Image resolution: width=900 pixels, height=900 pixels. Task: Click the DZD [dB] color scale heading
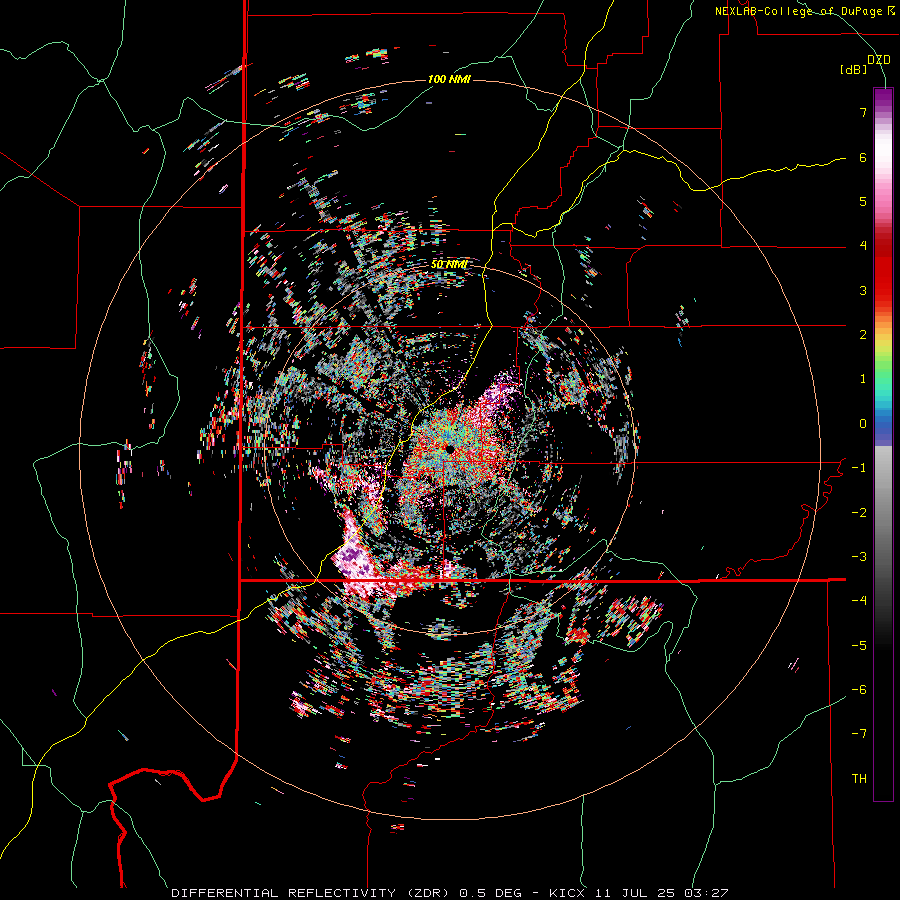(x=865, y=64)
